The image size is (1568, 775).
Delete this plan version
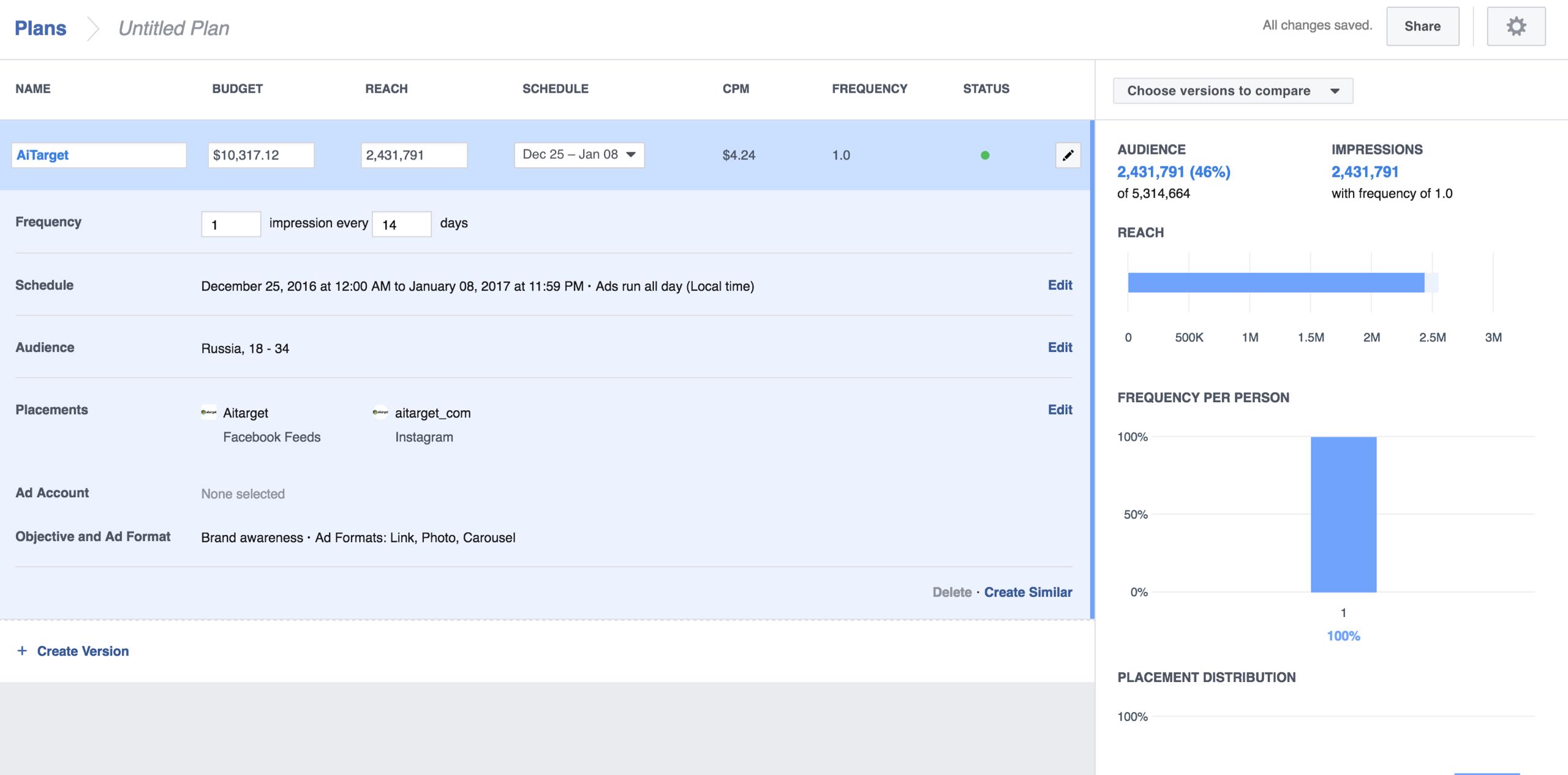point(952,593)
